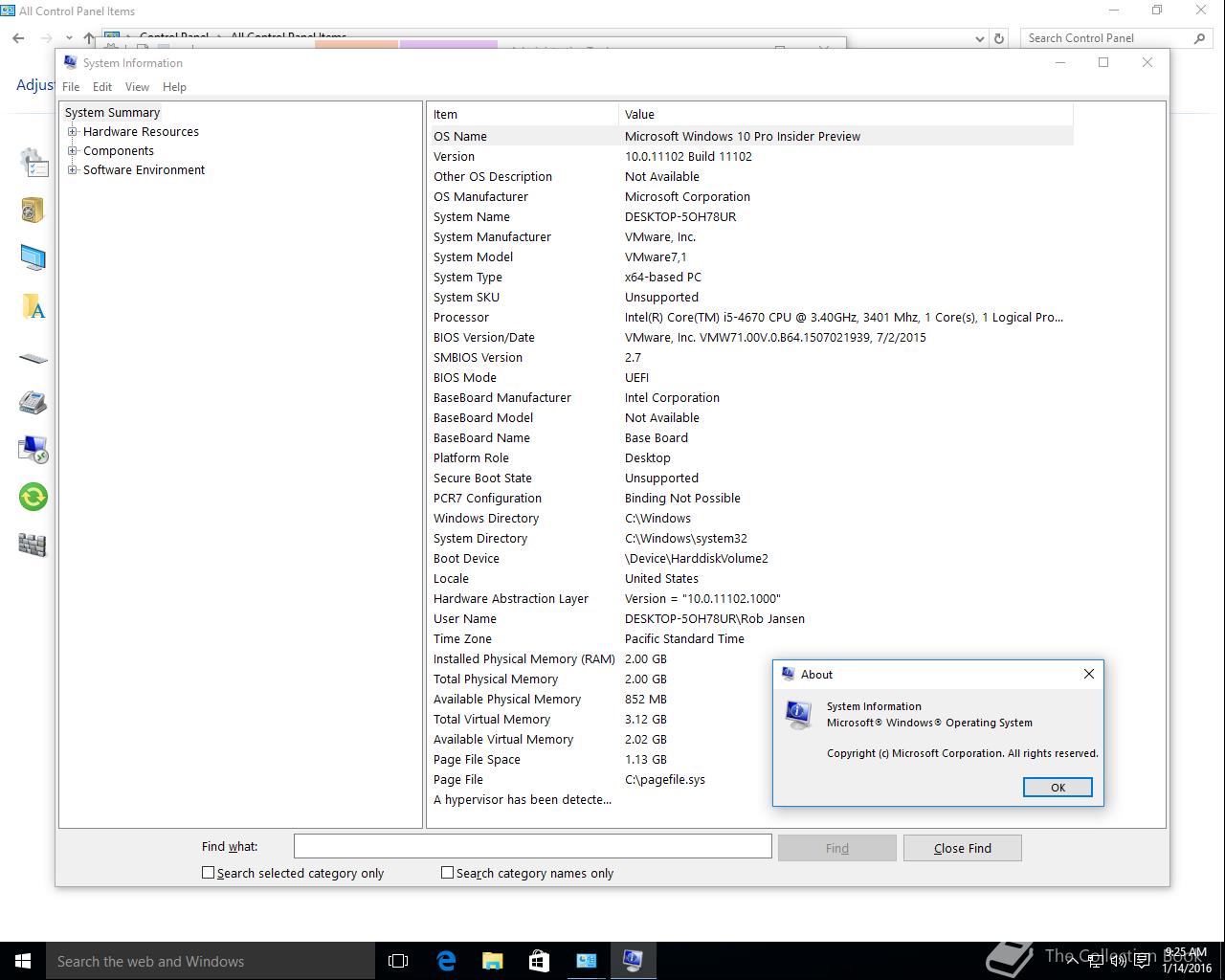Image resolution: width=1225 pixels, height=980 pixels.
Task: Open File Explorer from taskbar
Action: point(492,961)
